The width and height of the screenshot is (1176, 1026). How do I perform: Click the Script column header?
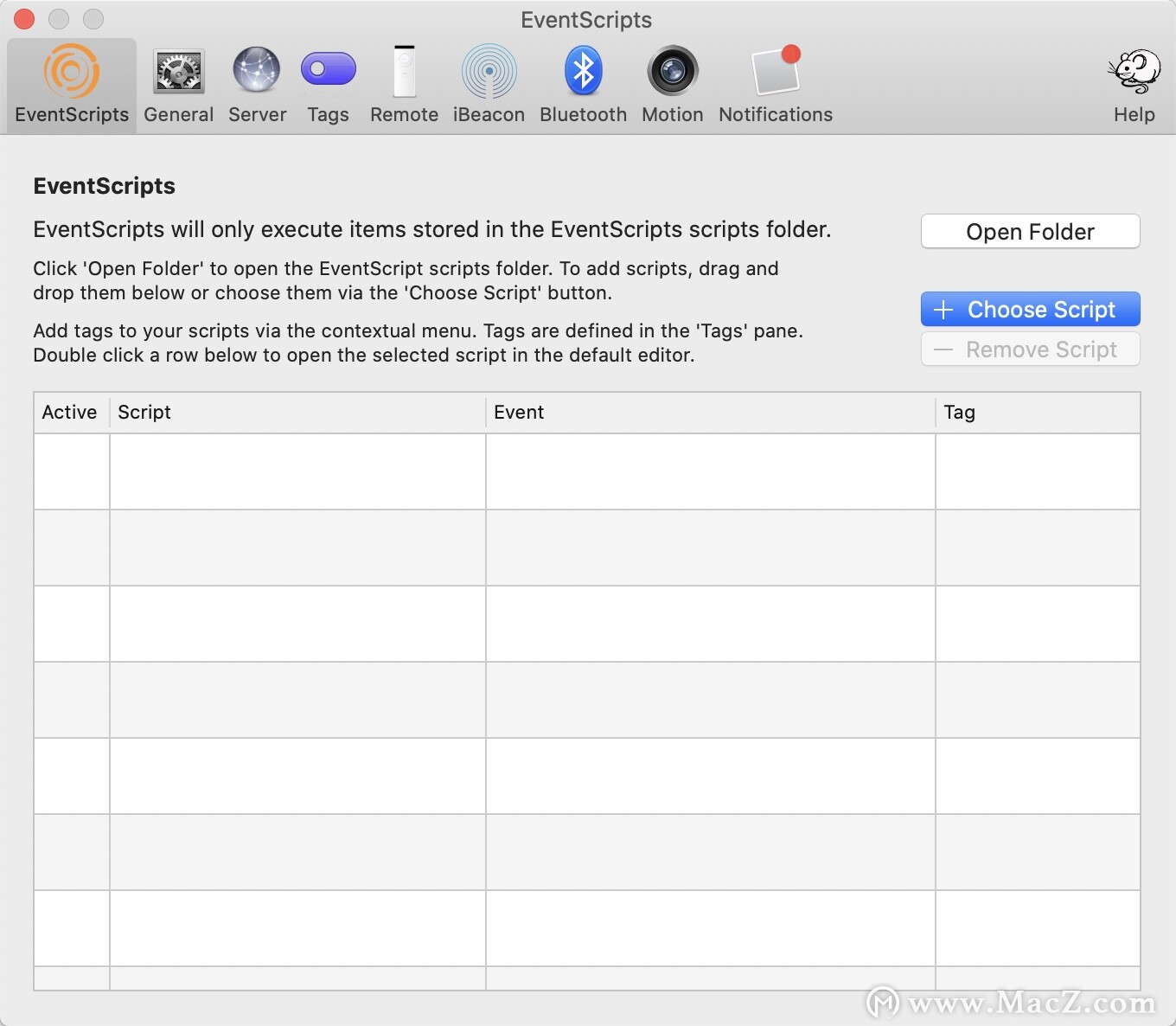(297, 413)
